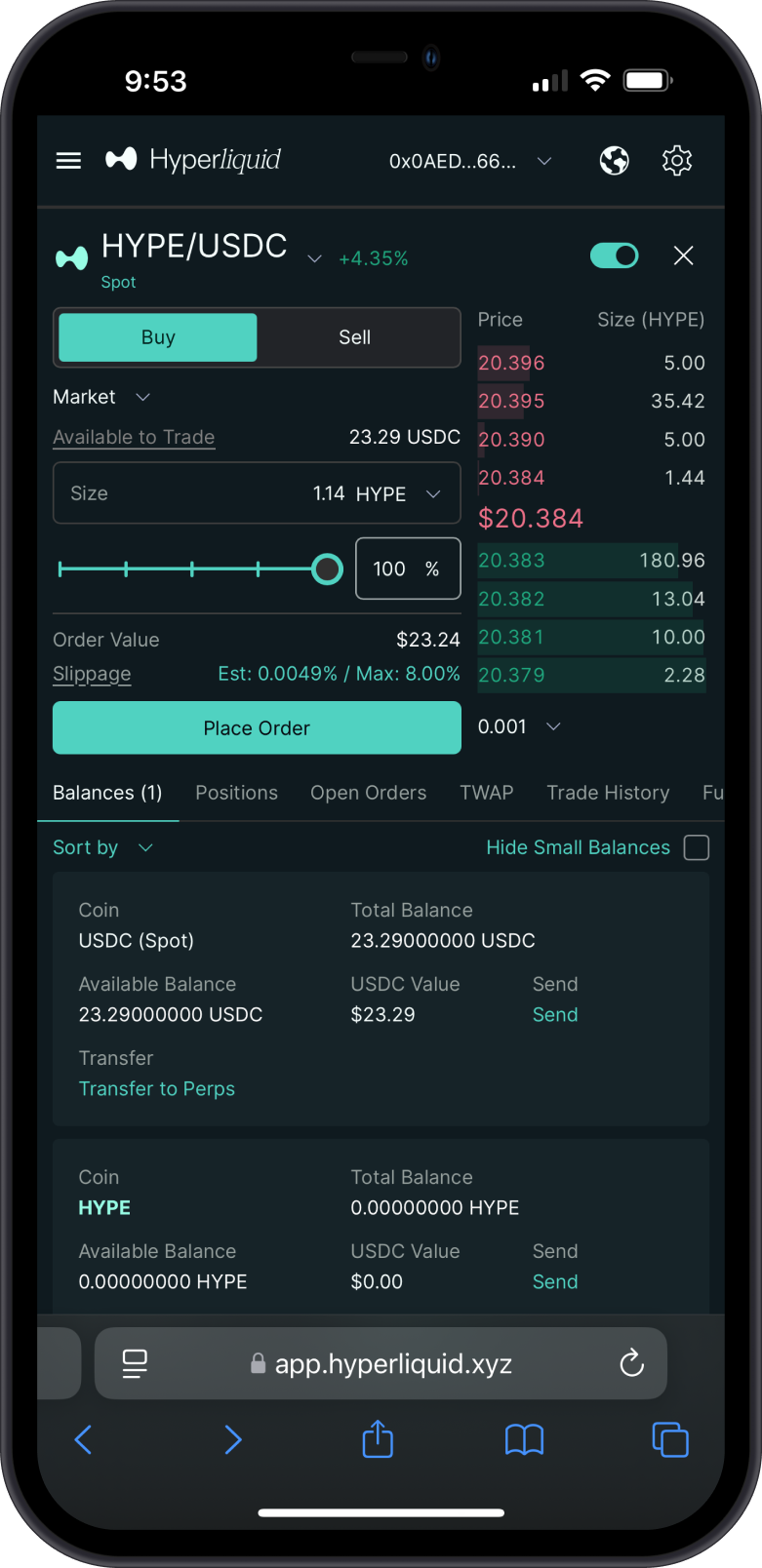
Task: Switch to Positions tab
Action: [236, 793]
